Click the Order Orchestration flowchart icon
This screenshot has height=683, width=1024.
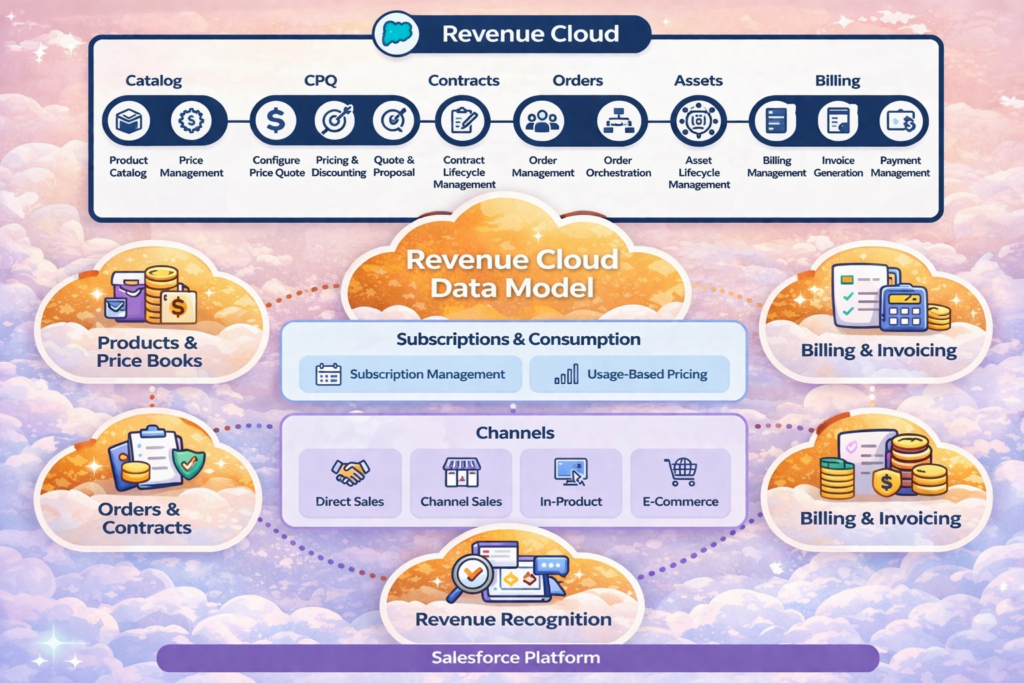pyautogui.click(x=618, y=122)
